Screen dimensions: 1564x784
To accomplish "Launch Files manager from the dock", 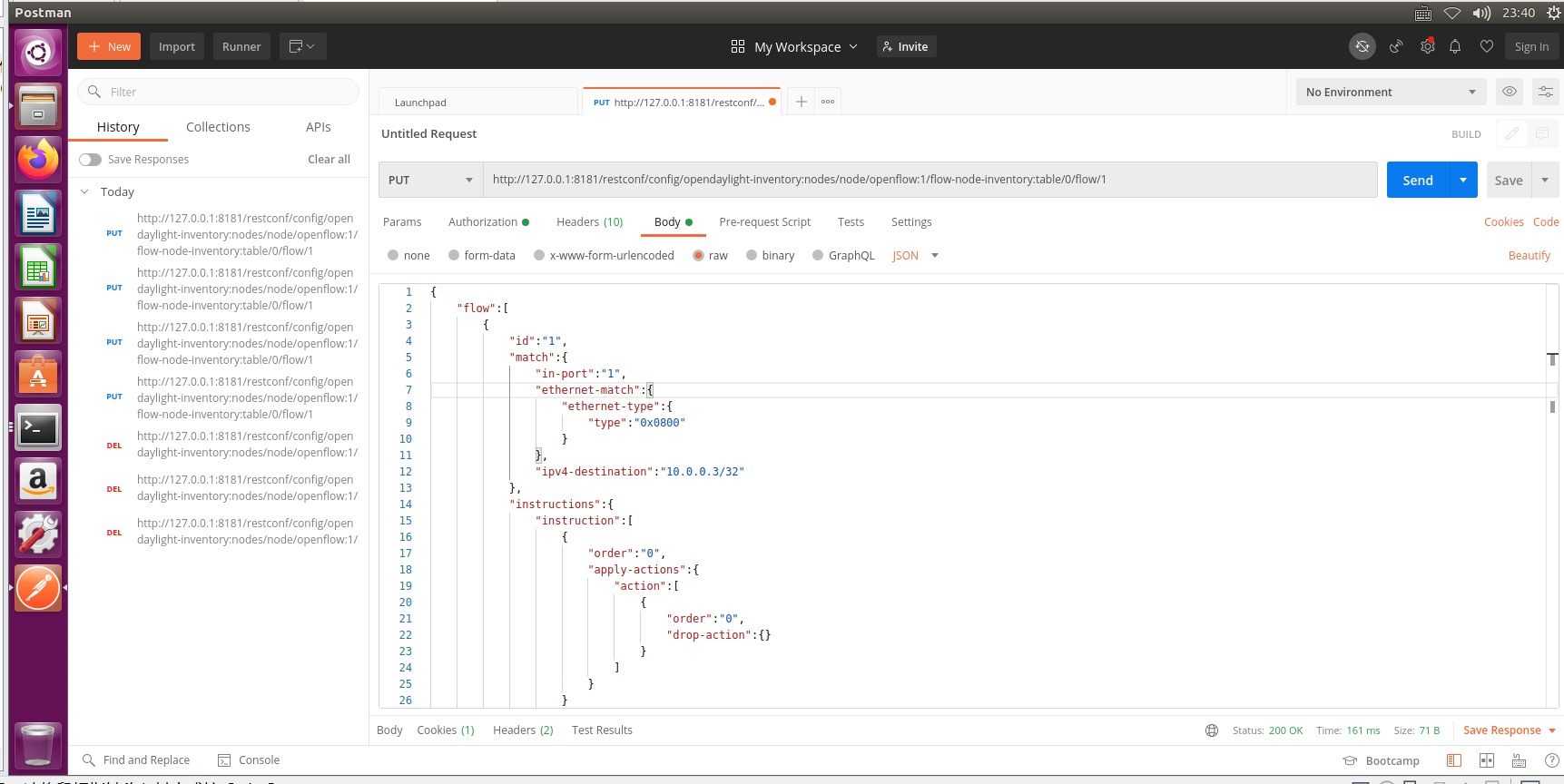I will click(38, 106).
